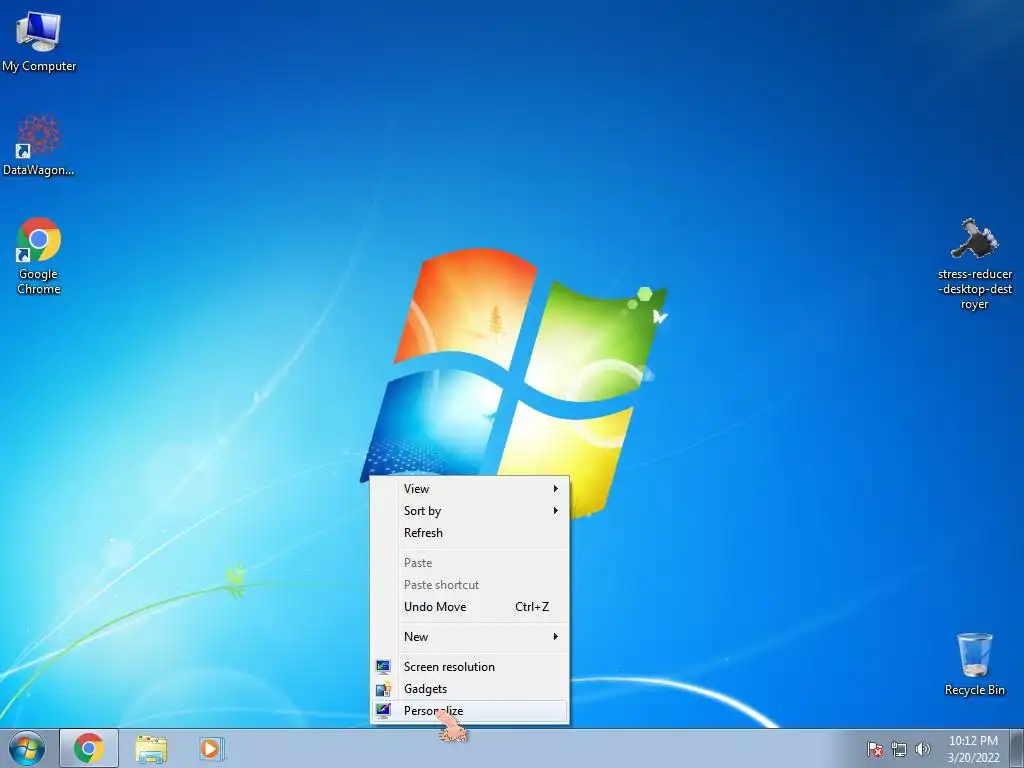Select the Google Chrome desktop shortcut
The height and width of the screenshot is (768, 1024).
point(39,255)
